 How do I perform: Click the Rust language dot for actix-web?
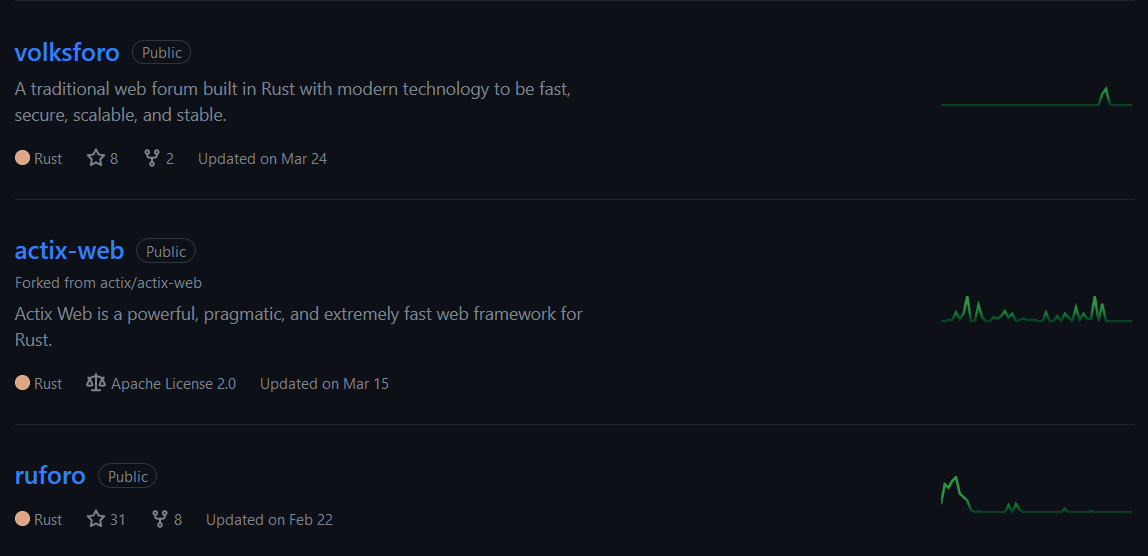[23, 382]
